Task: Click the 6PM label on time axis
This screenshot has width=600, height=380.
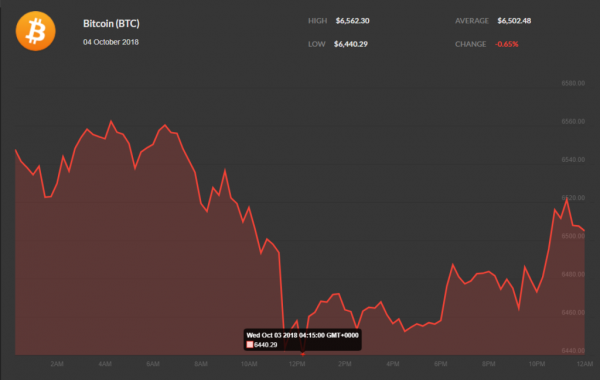Action: [x=441, y=364]
